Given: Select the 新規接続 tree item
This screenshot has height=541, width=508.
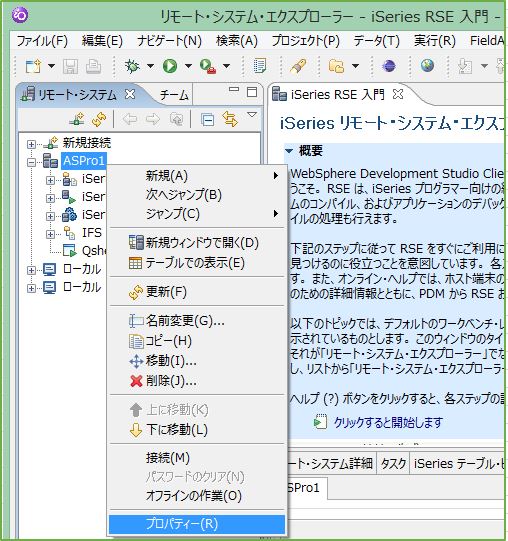Looking at the screenshot, I should 87,142.
